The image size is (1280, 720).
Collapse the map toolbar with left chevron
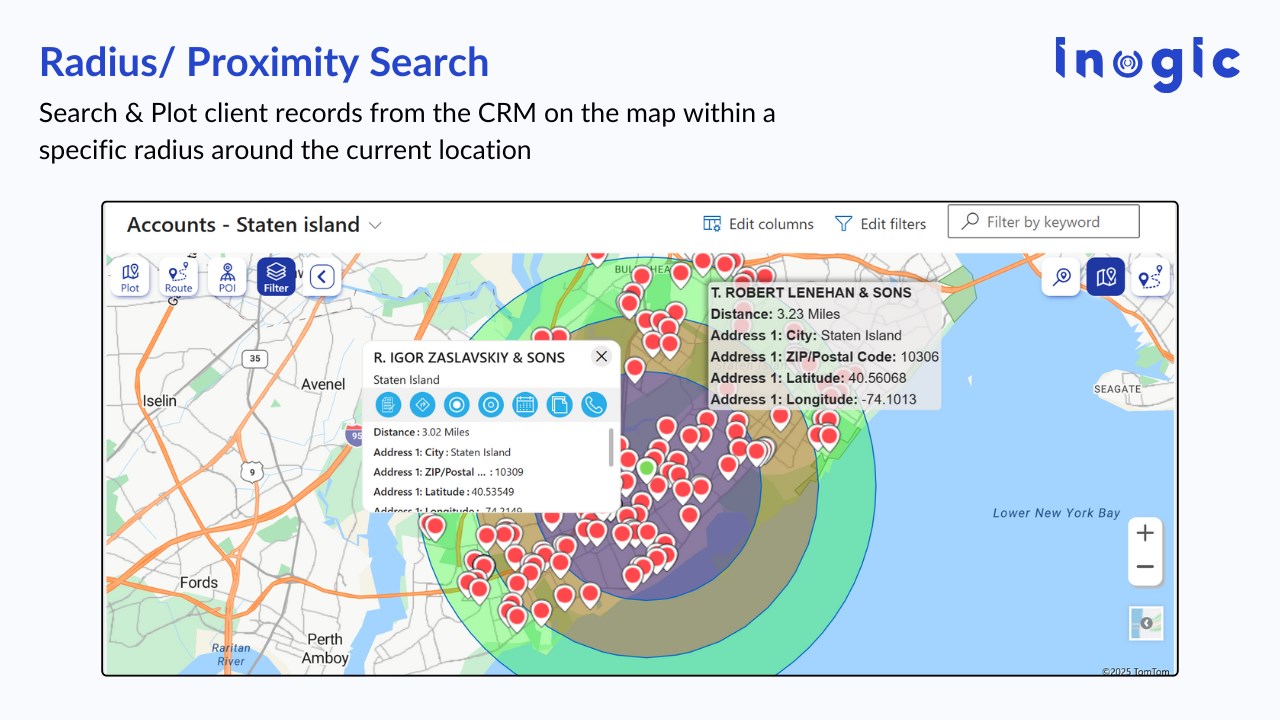pyautogui.click(x=322, y=277)
